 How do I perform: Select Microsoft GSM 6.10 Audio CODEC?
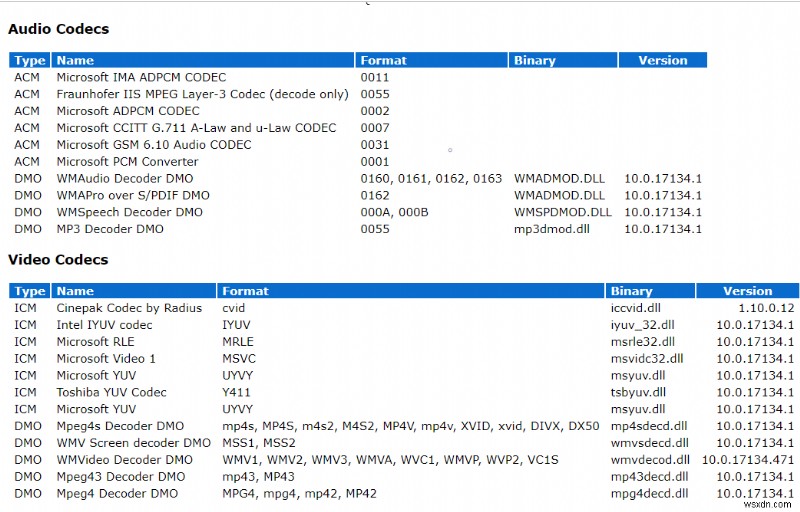pos(154,145)
